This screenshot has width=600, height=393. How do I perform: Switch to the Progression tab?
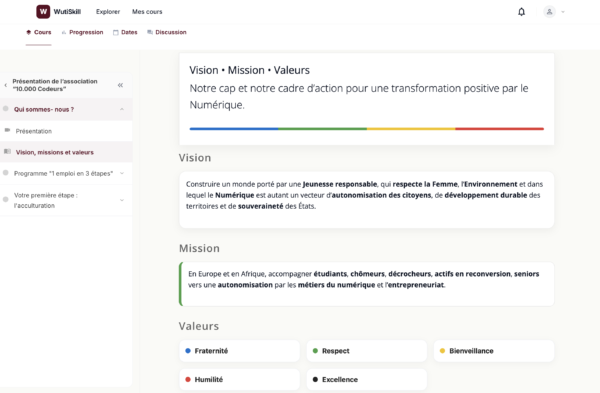(x=82, y=32)
